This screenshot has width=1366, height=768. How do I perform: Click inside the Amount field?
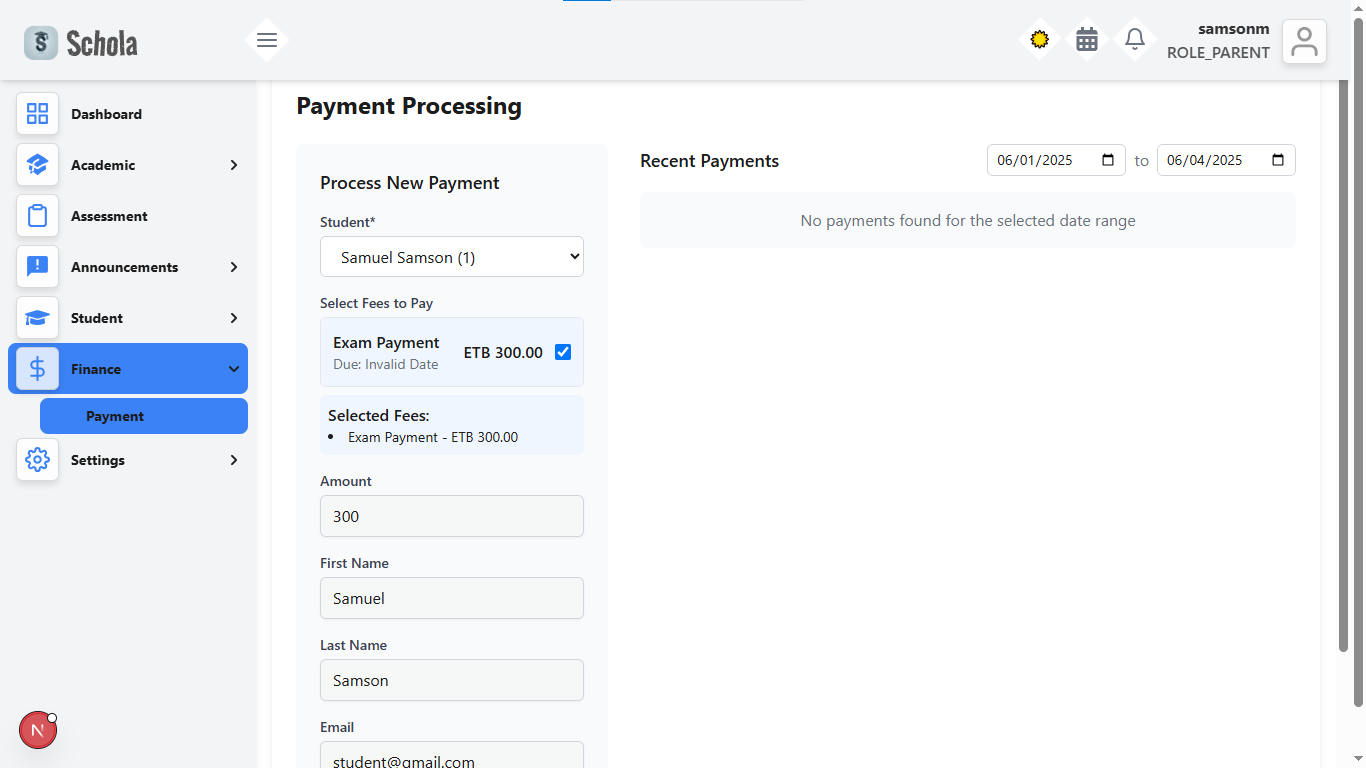pos(451,516)
